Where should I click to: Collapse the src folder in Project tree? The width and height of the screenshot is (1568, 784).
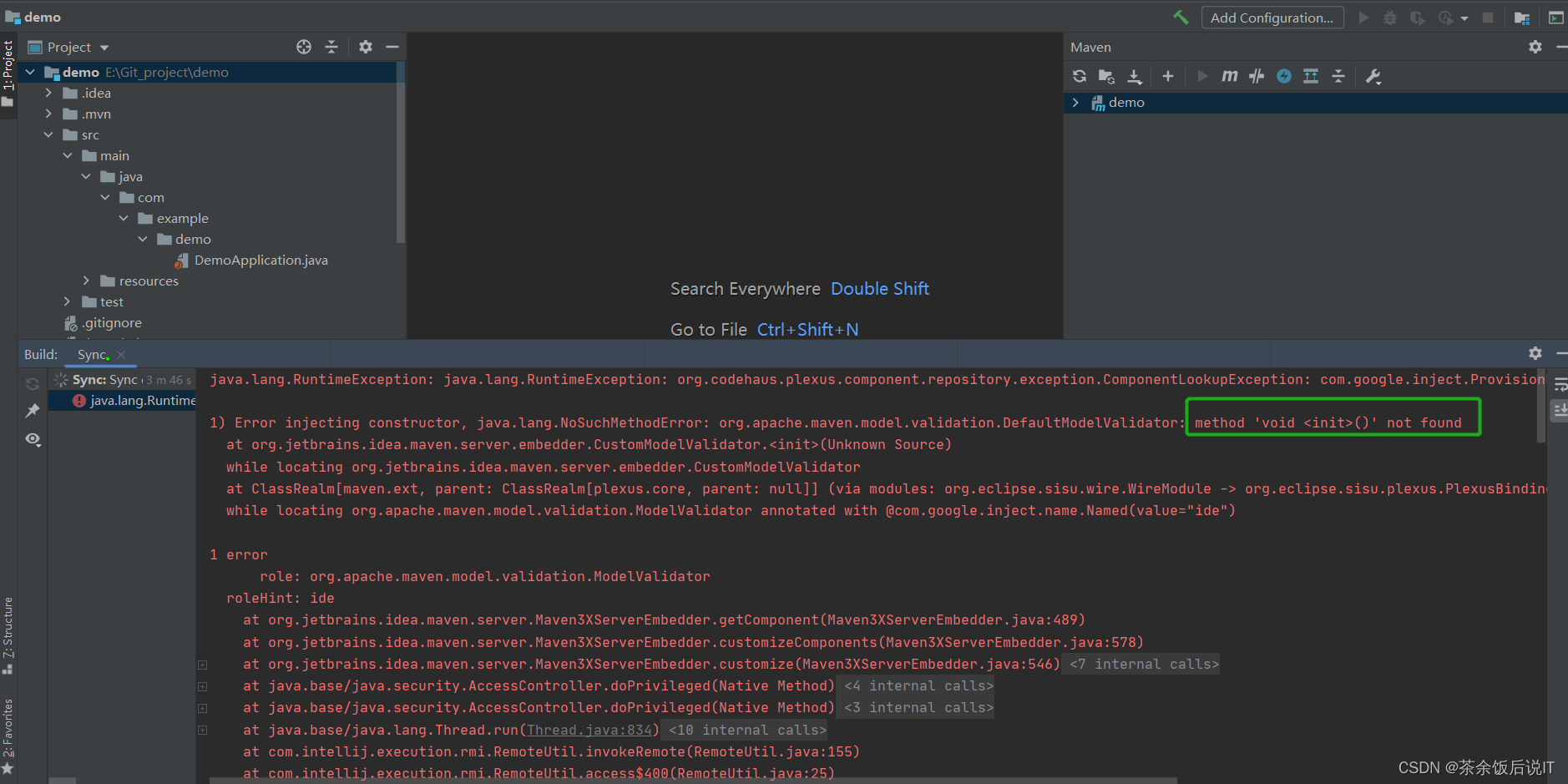(x=48, y=134)
